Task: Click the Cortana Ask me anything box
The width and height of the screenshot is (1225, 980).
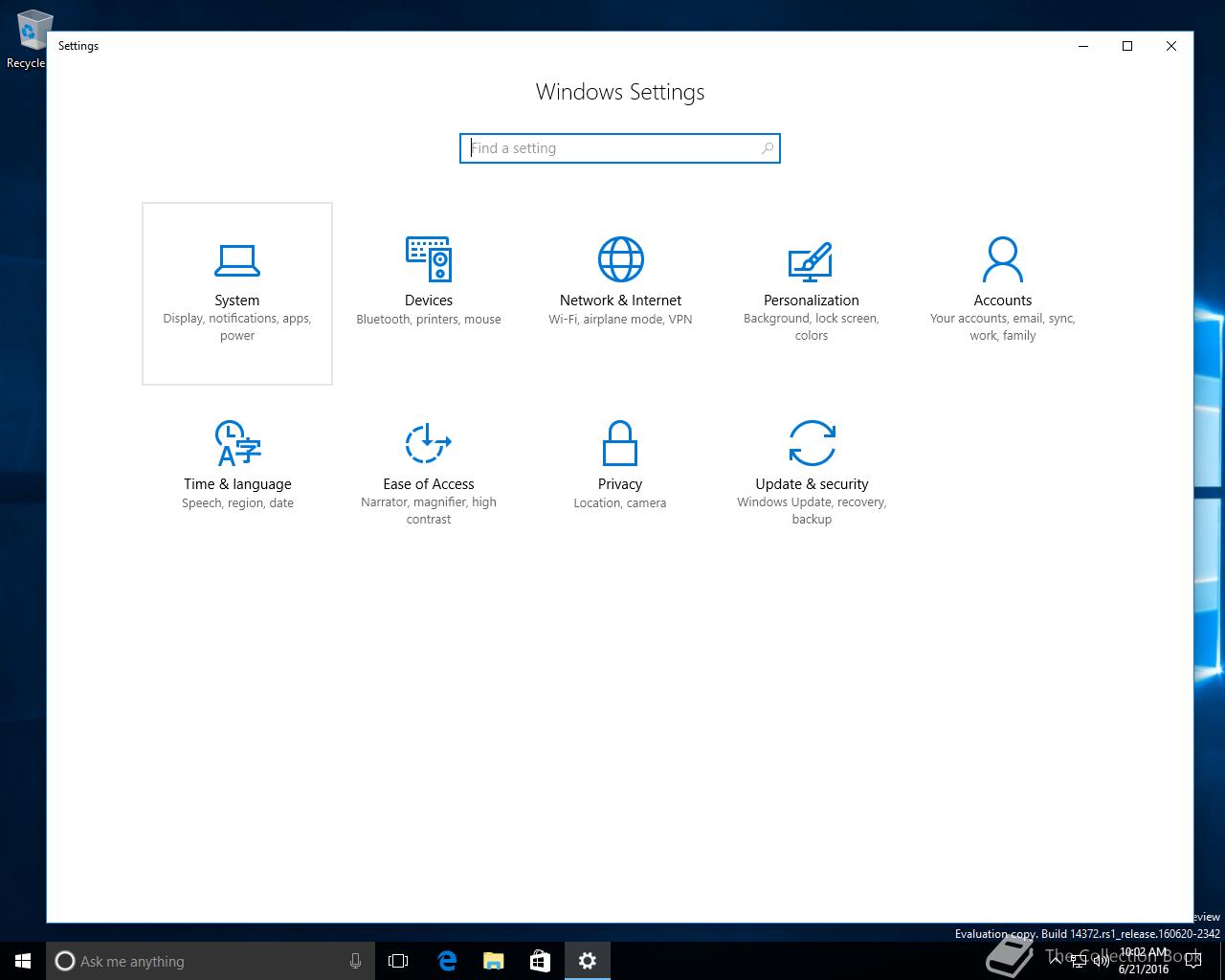Action: click(209, 961)
